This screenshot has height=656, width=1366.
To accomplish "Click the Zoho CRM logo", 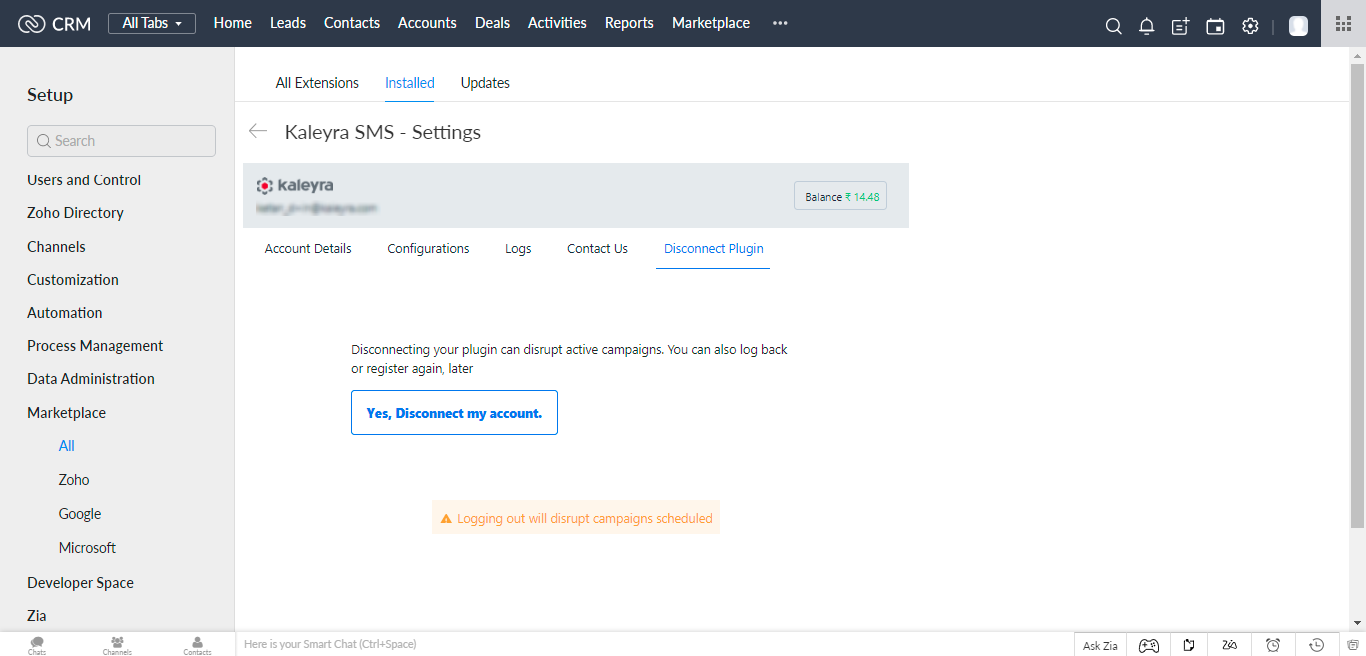I will click(x=54, y=23).
